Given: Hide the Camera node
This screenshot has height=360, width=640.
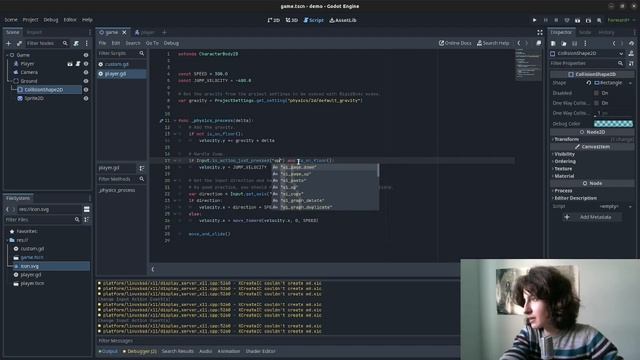Looking at the screenshot, I should [86, 72].
